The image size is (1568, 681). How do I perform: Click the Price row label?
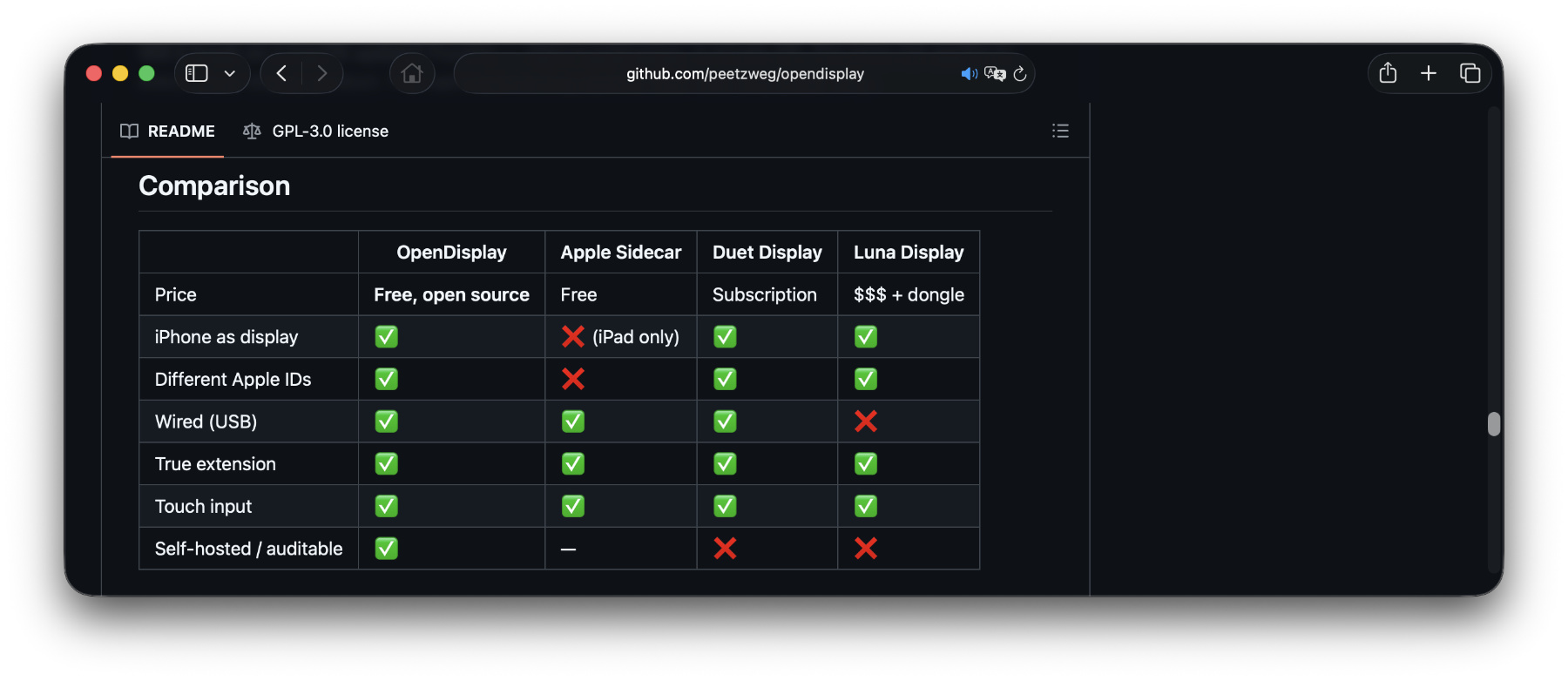176,294
